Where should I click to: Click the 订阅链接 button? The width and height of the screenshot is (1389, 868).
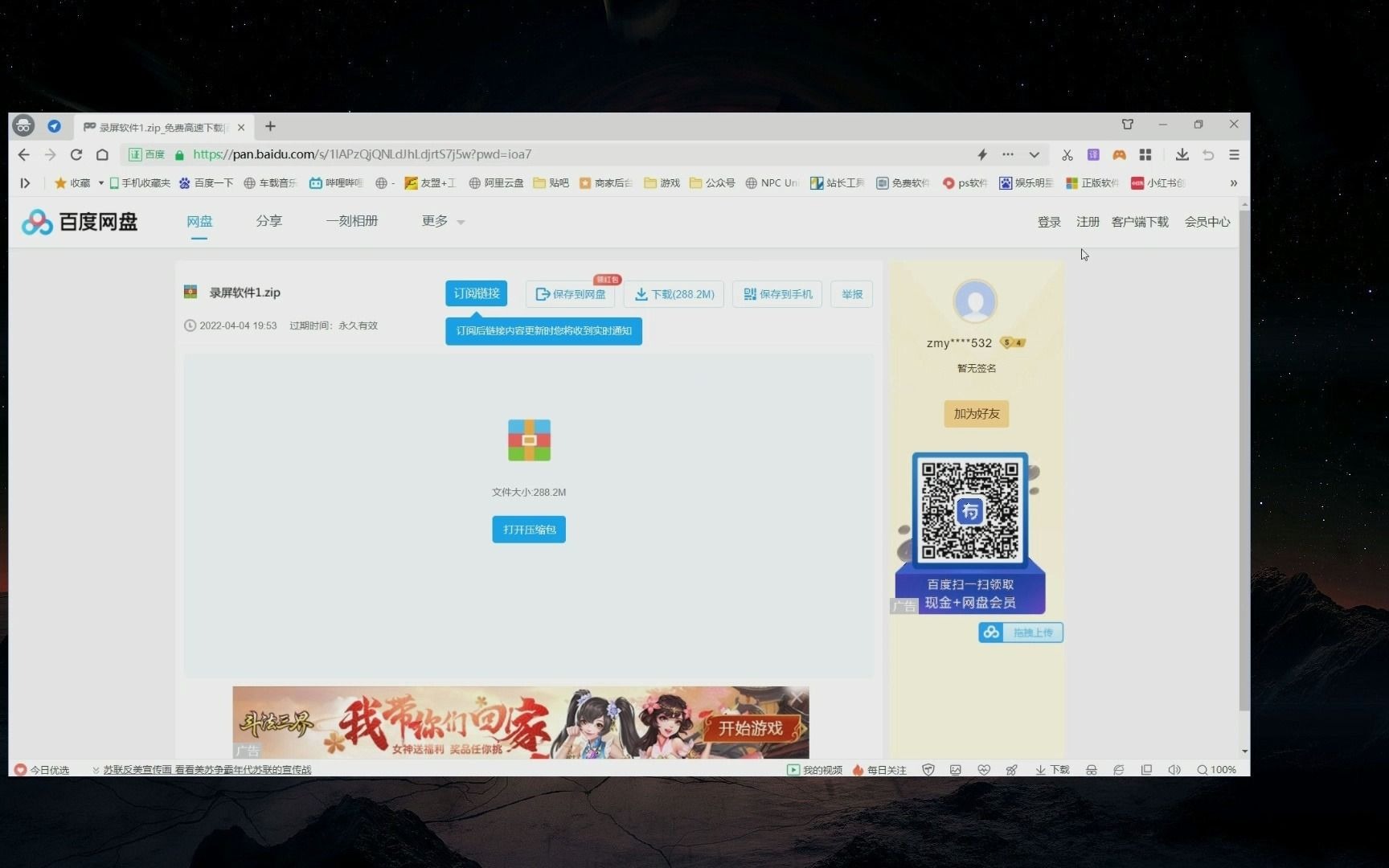pos(476,293)
